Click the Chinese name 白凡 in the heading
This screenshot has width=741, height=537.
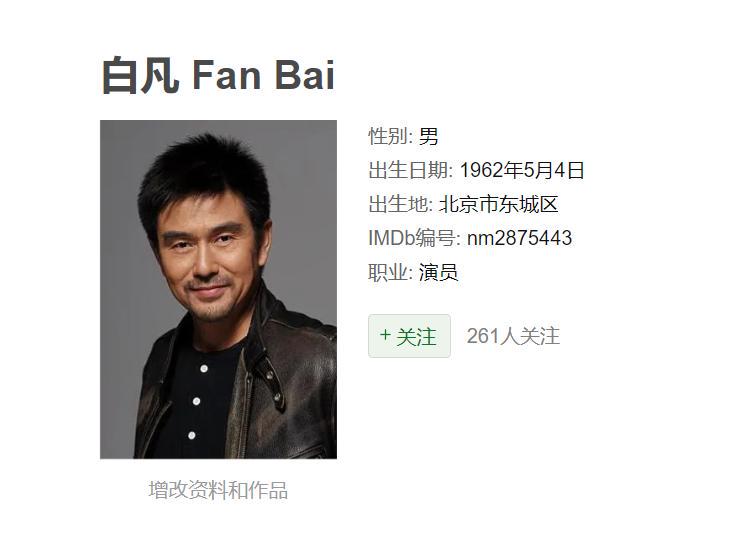click(x=141, y=76)
